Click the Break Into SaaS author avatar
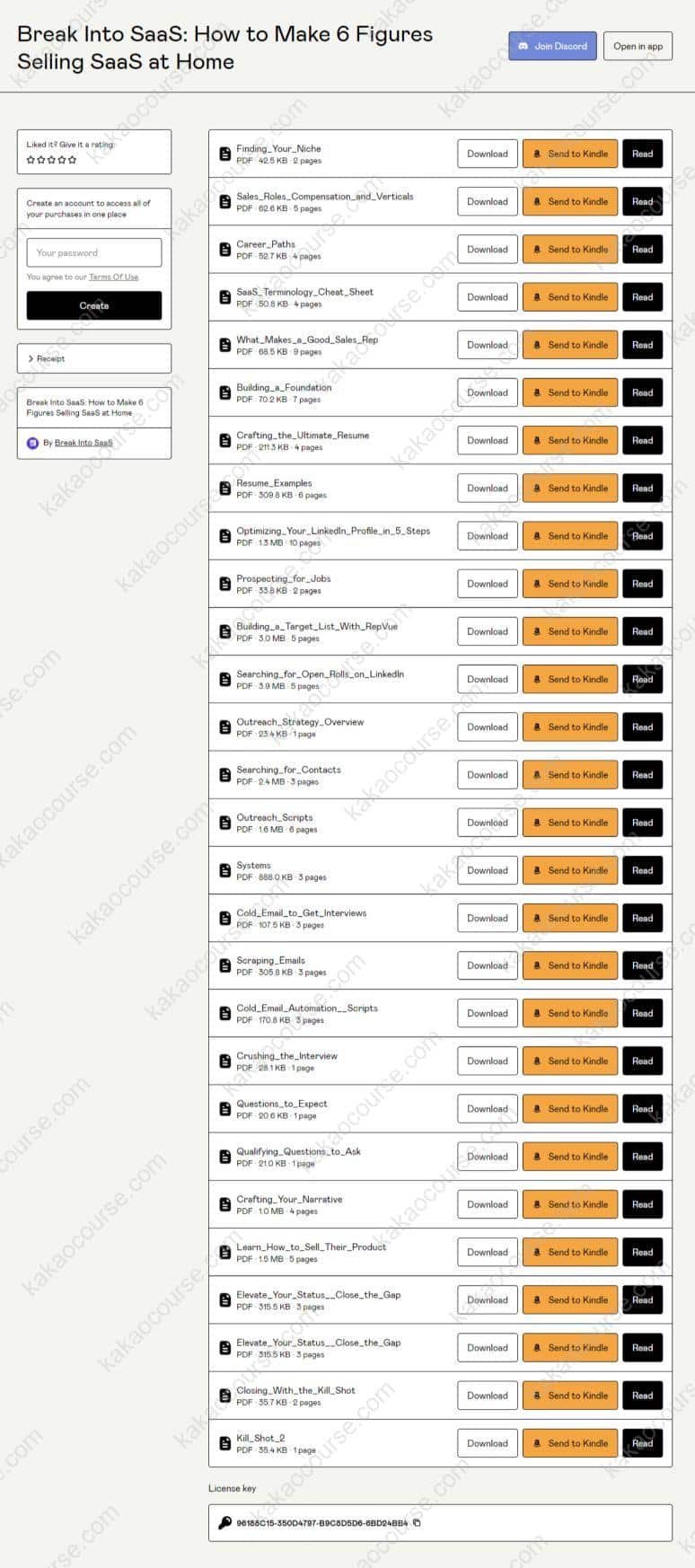Image resolution: width=695 pixels, height=1568 pixels. (x=33, y=443)
